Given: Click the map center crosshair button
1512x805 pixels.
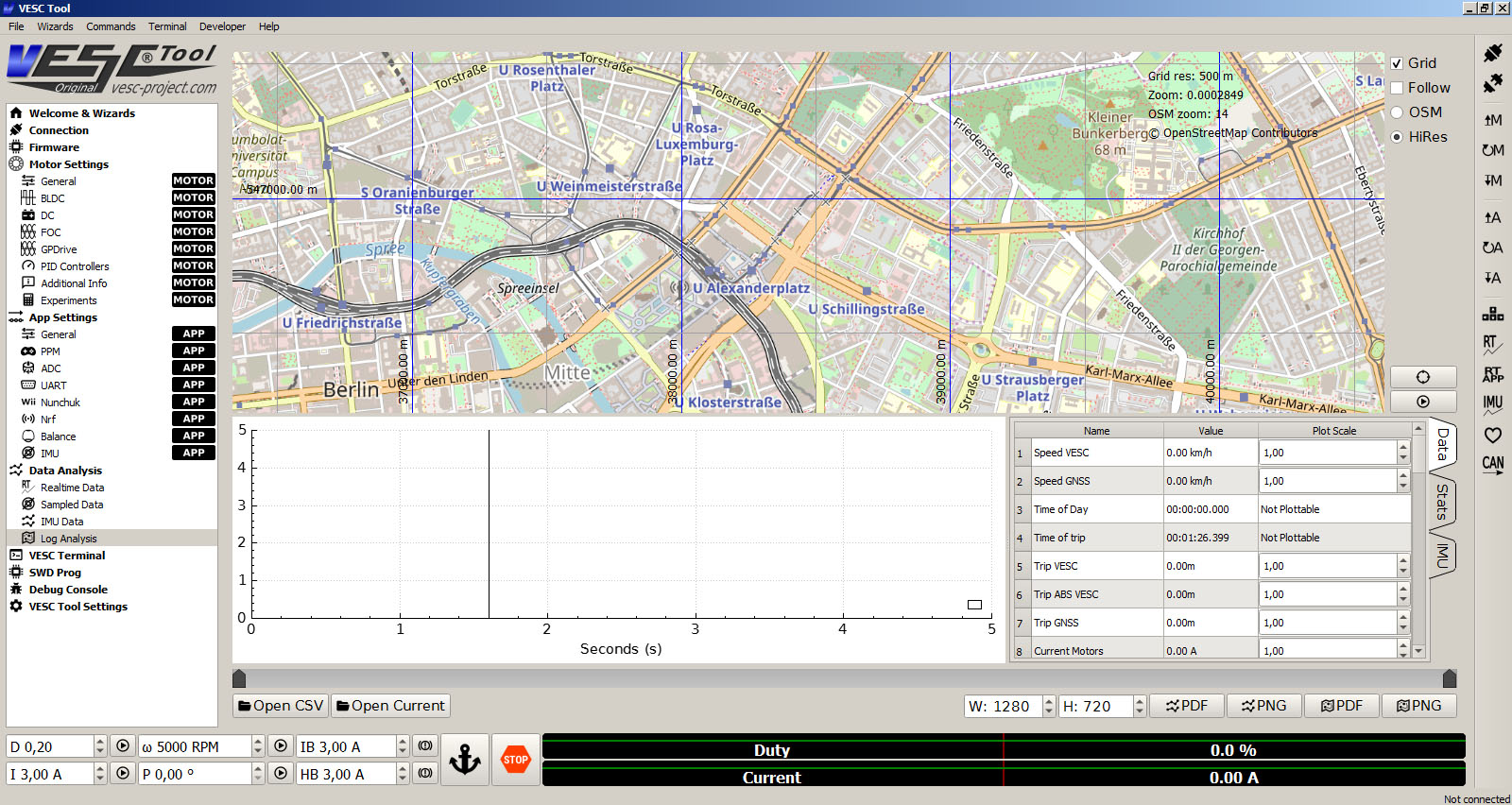Looking at the screenshot, I should 1423,377.
